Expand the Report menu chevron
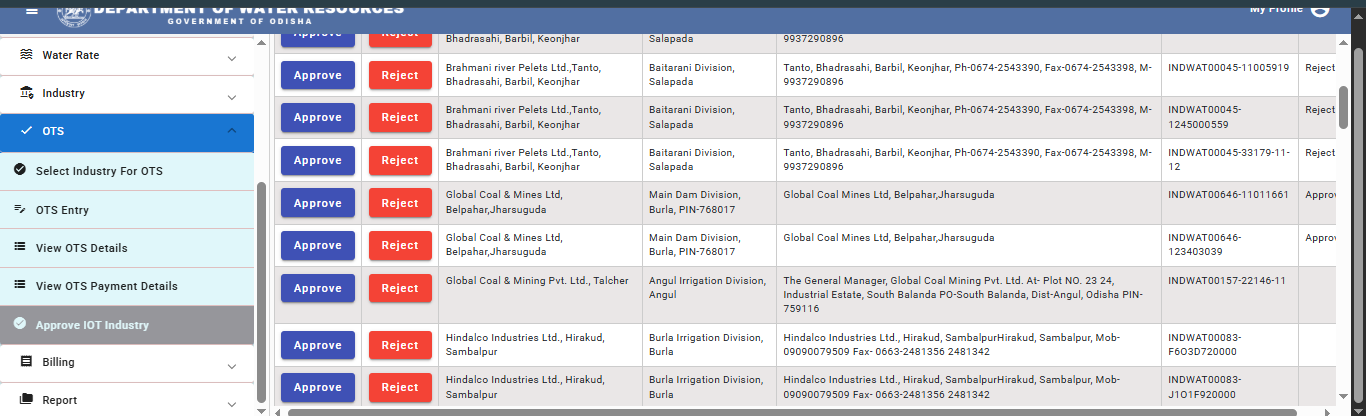 [x=232, y=403]
